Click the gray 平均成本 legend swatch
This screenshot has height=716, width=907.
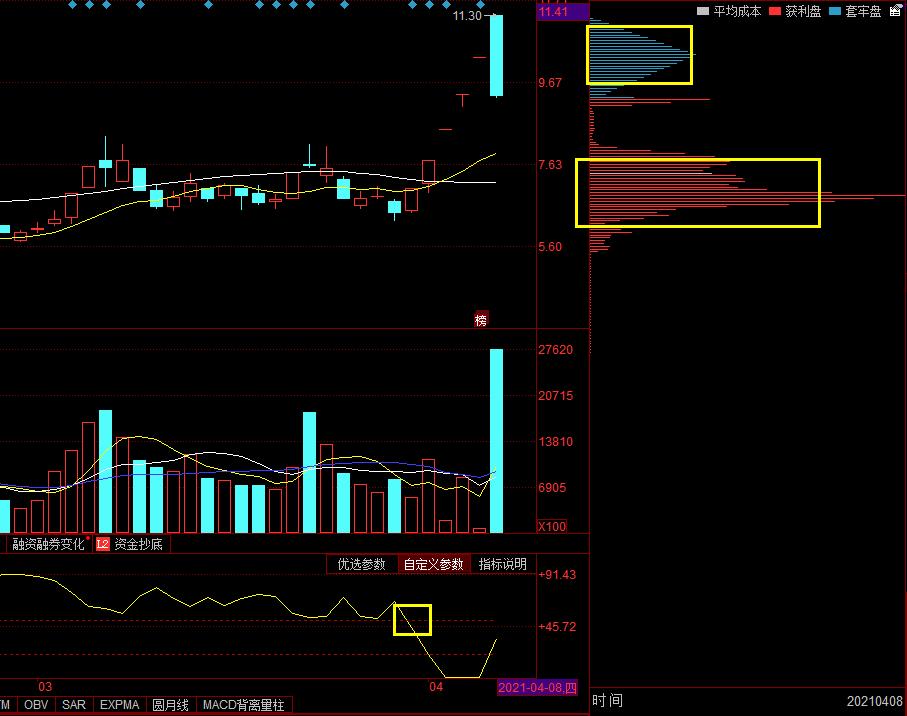(703, 11)
